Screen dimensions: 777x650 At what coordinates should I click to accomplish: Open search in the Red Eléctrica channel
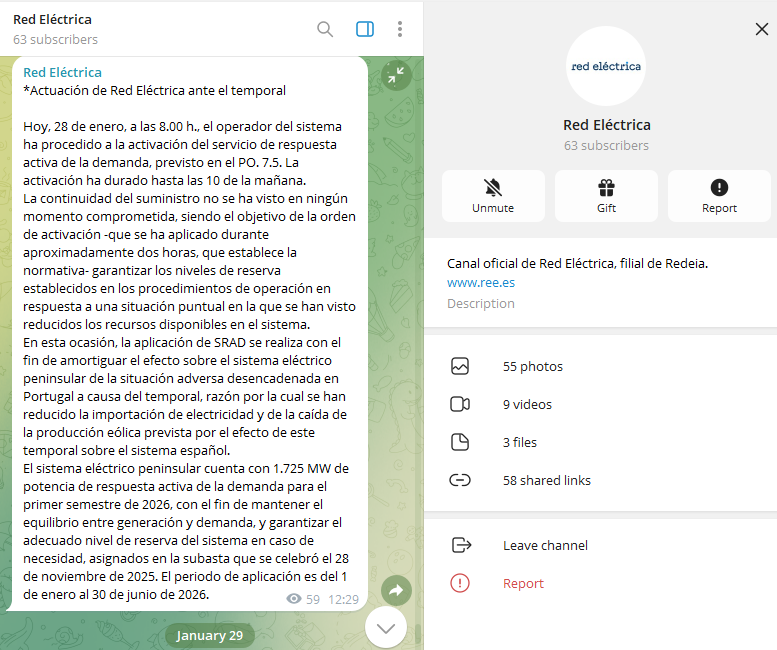click(x=325, y=29)
